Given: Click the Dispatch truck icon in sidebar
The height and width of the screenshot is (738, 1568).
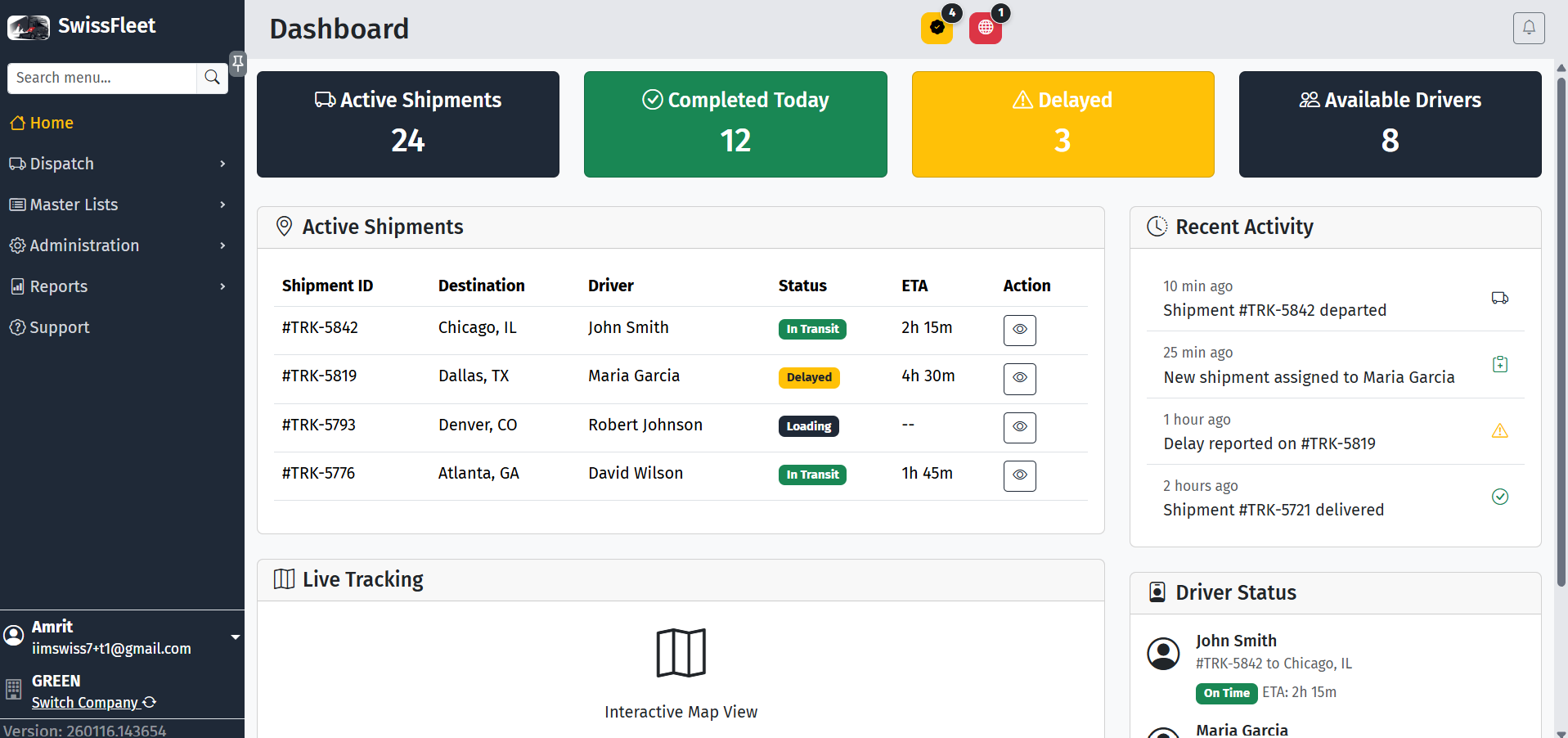Looking at the screenshot, I should tap(17, 164).
